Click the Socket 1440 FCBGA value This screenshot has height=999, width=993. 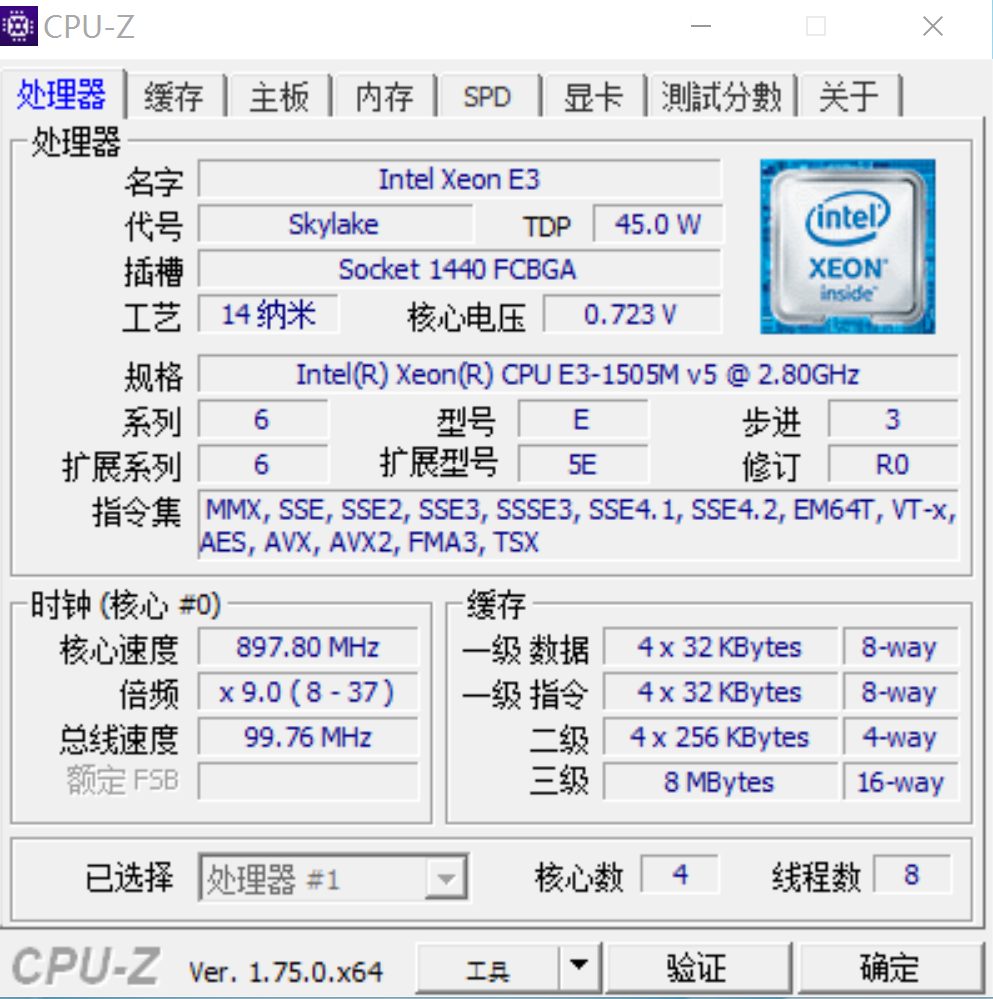pyautogui.click(x=459, y=270)
